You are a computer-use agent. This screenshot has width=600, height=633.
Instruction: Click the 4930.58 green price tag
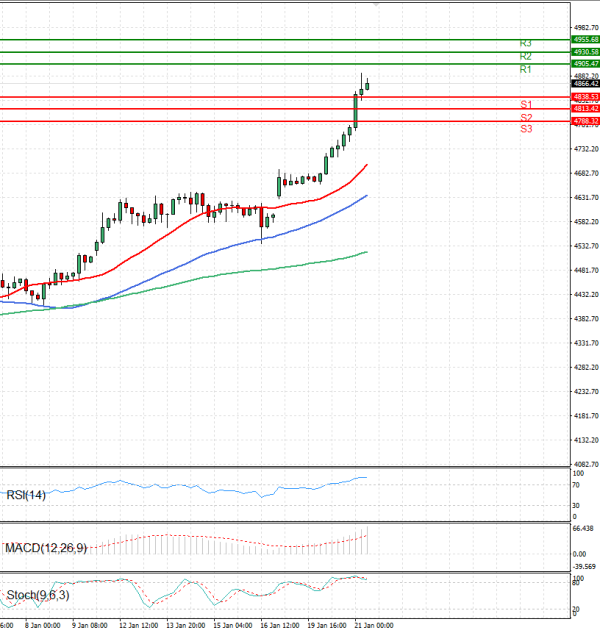click(585, 51)
